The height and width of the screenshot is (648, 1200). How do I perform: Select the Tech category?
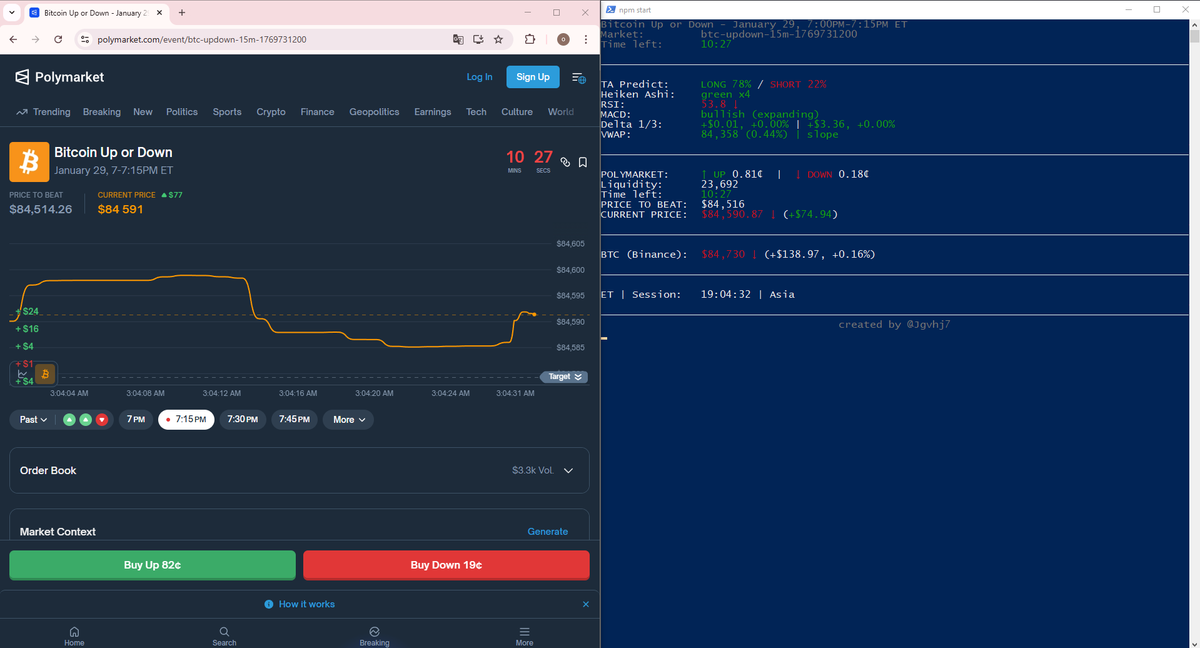pos(476,112)
